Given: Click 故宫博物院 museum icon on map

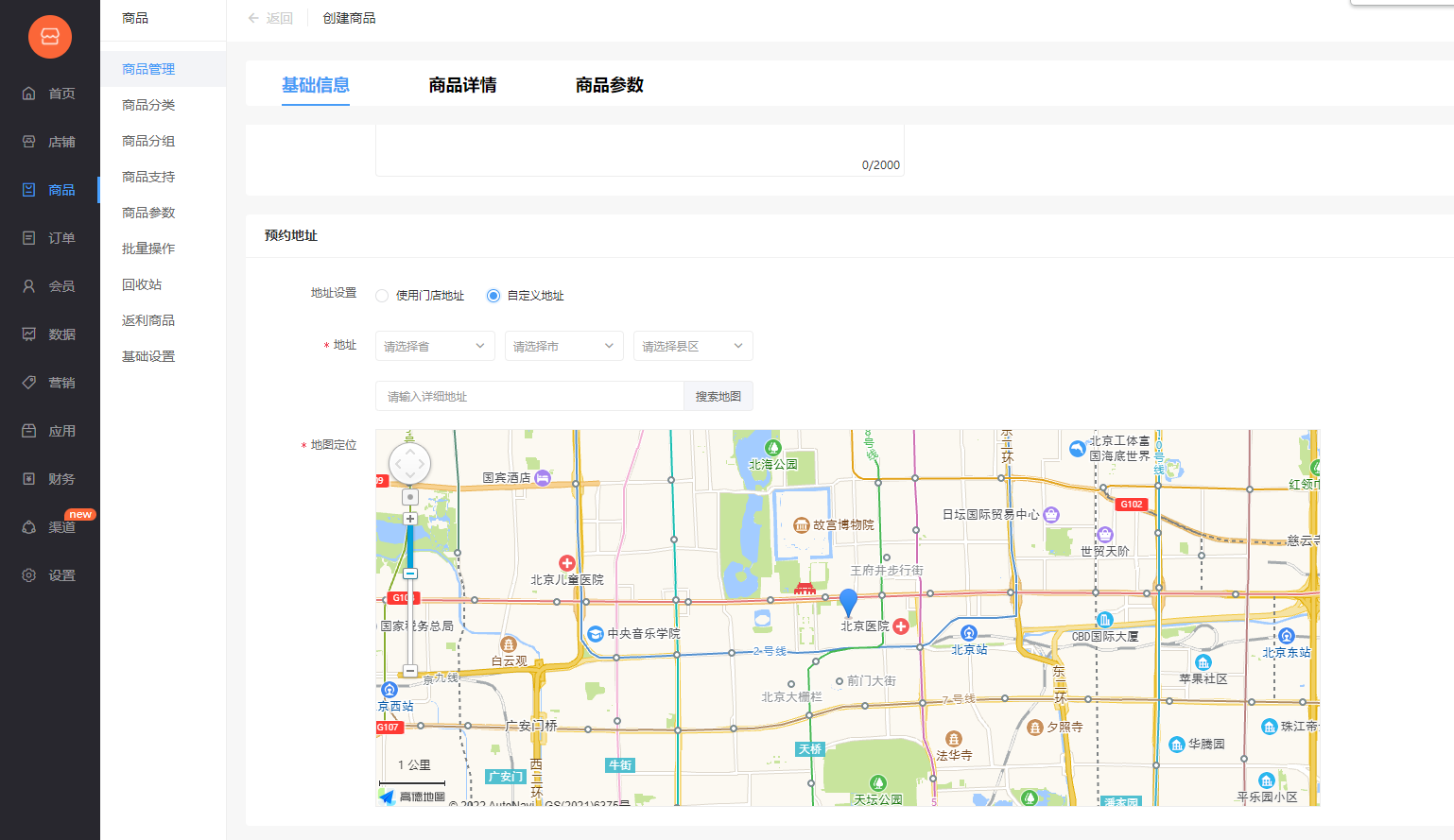Looking at the screenshot, I should click(801, 525).
